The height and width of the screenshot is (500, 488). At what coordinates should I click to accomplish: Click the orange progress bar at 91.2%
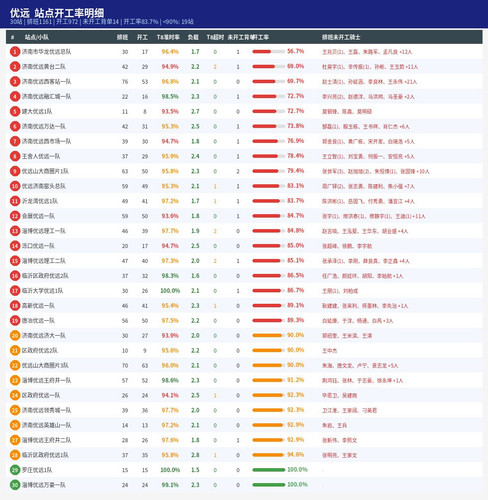[269, 380]
